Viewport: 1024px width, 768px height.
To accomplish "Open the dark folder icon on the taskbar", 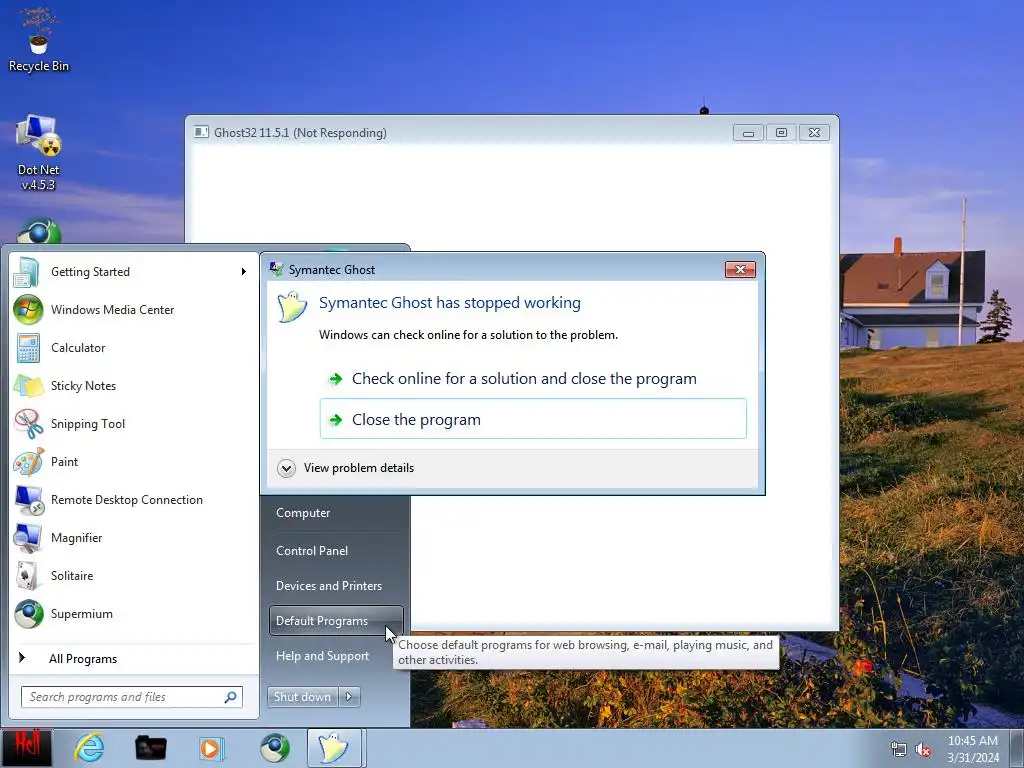I will coord(150,748).
